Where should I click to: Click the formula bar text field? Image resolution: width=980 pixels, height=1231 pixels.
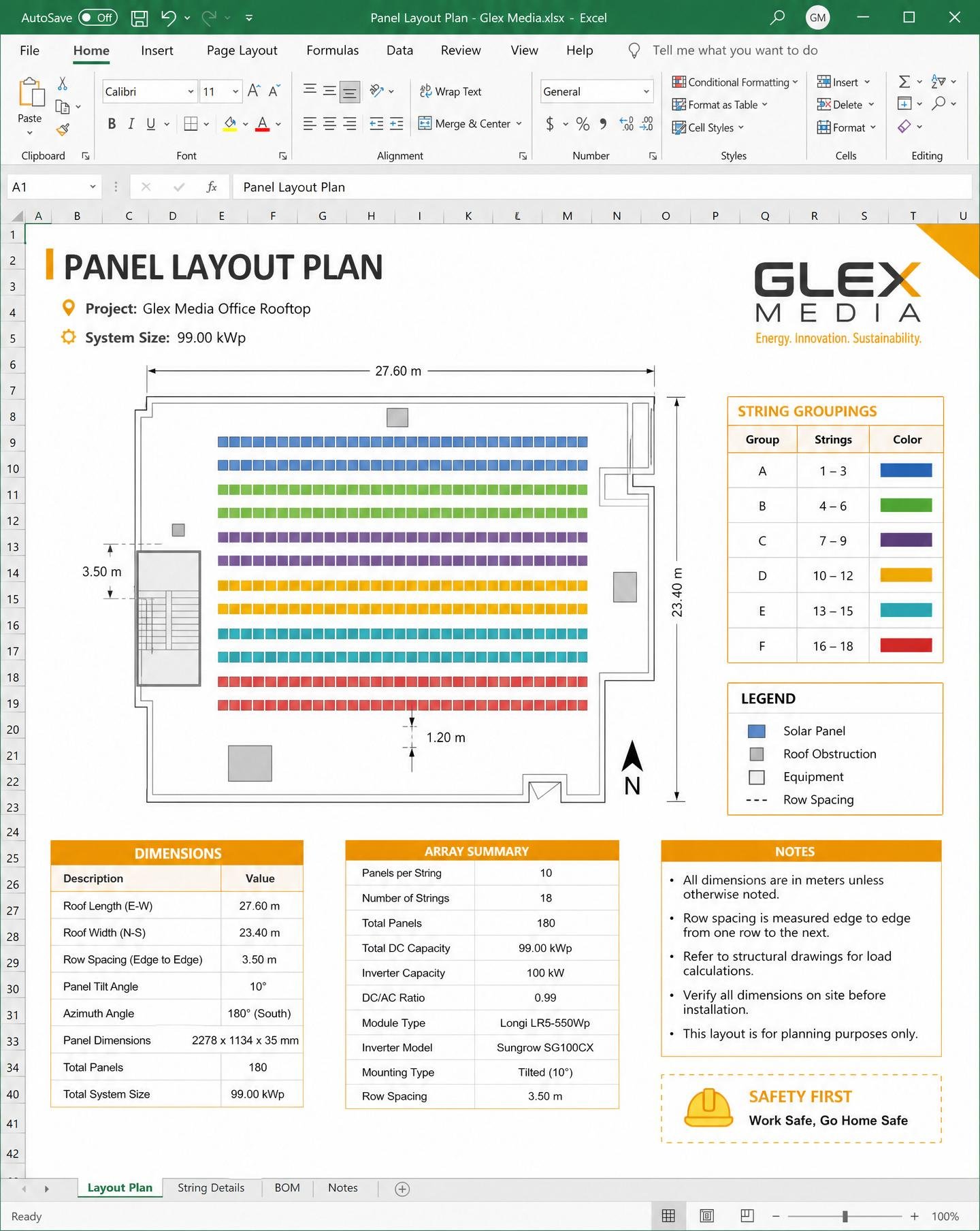click(x=602, y=187)
